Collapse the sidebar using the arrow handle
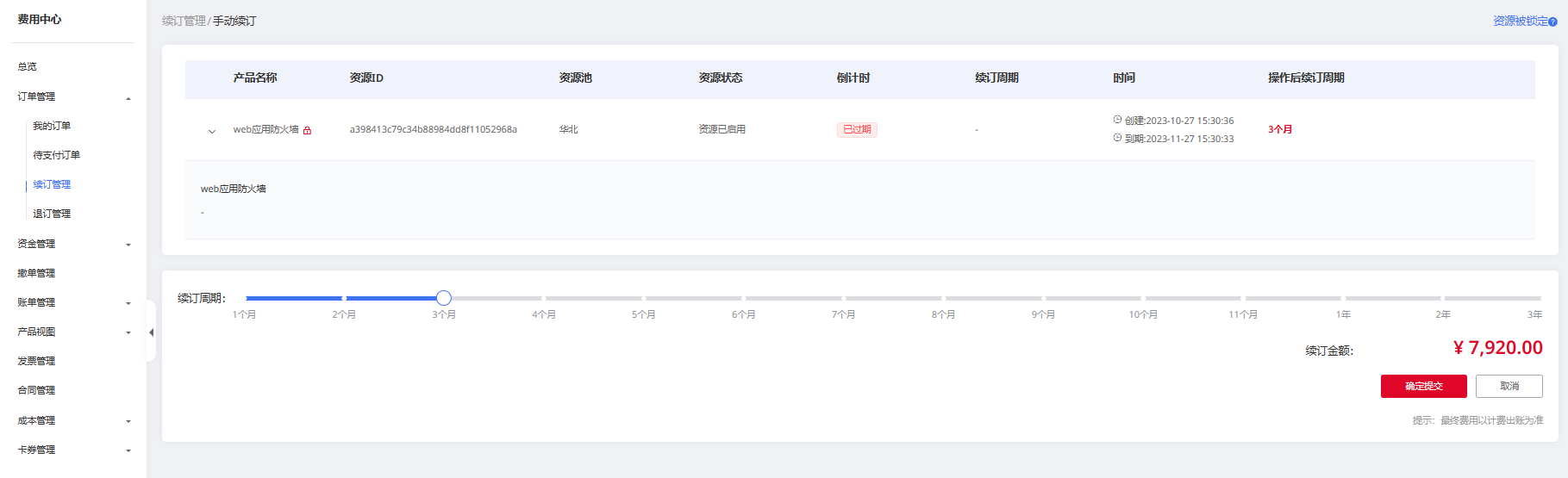 tap(151, 332)
